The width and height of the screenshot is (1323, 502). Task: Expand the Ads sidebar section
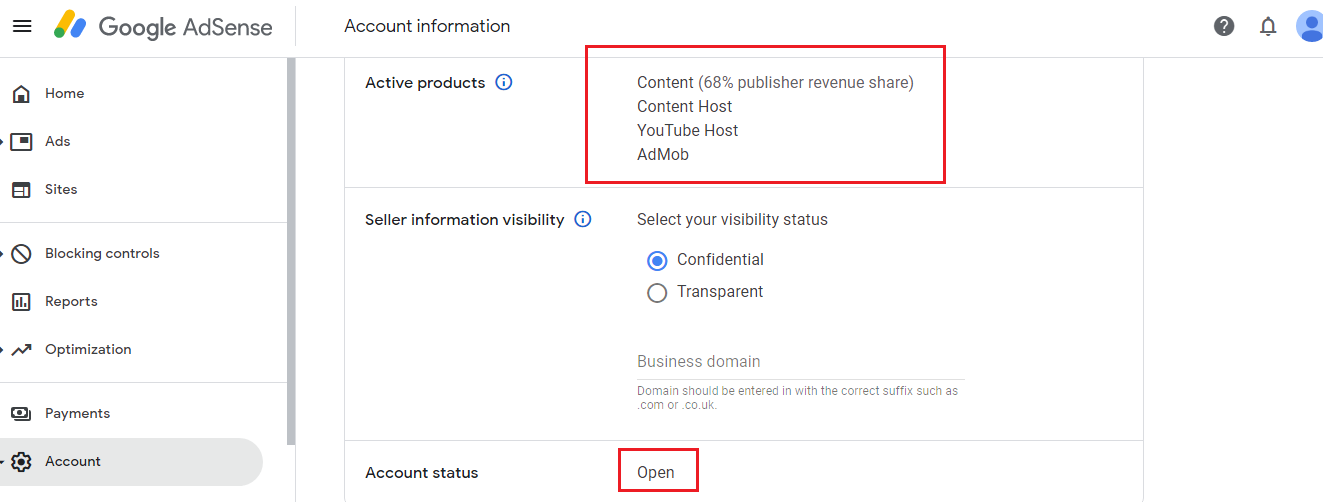3,142
